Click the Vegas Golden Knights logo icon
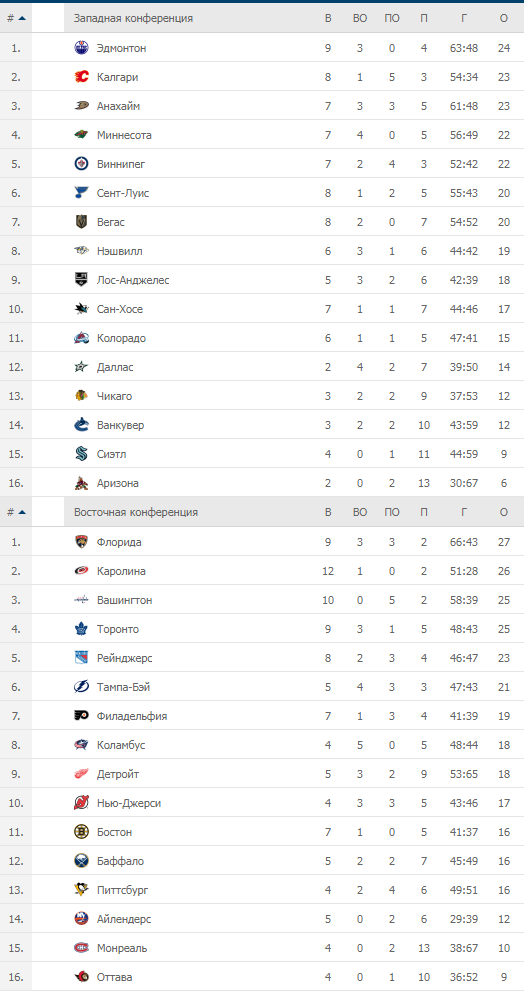This screenshot has height=991, width=524. (x=82, y=222)
